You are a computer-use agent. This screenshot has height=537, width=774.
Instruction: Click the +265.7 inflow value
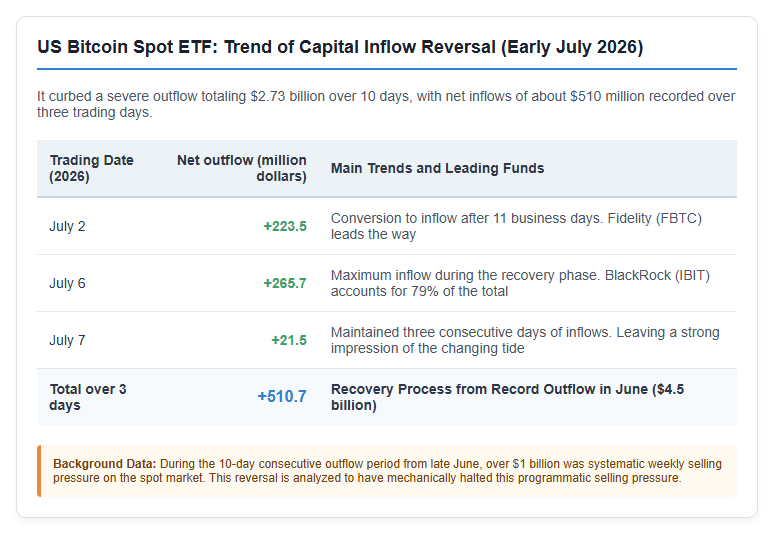tap(285, 283)
